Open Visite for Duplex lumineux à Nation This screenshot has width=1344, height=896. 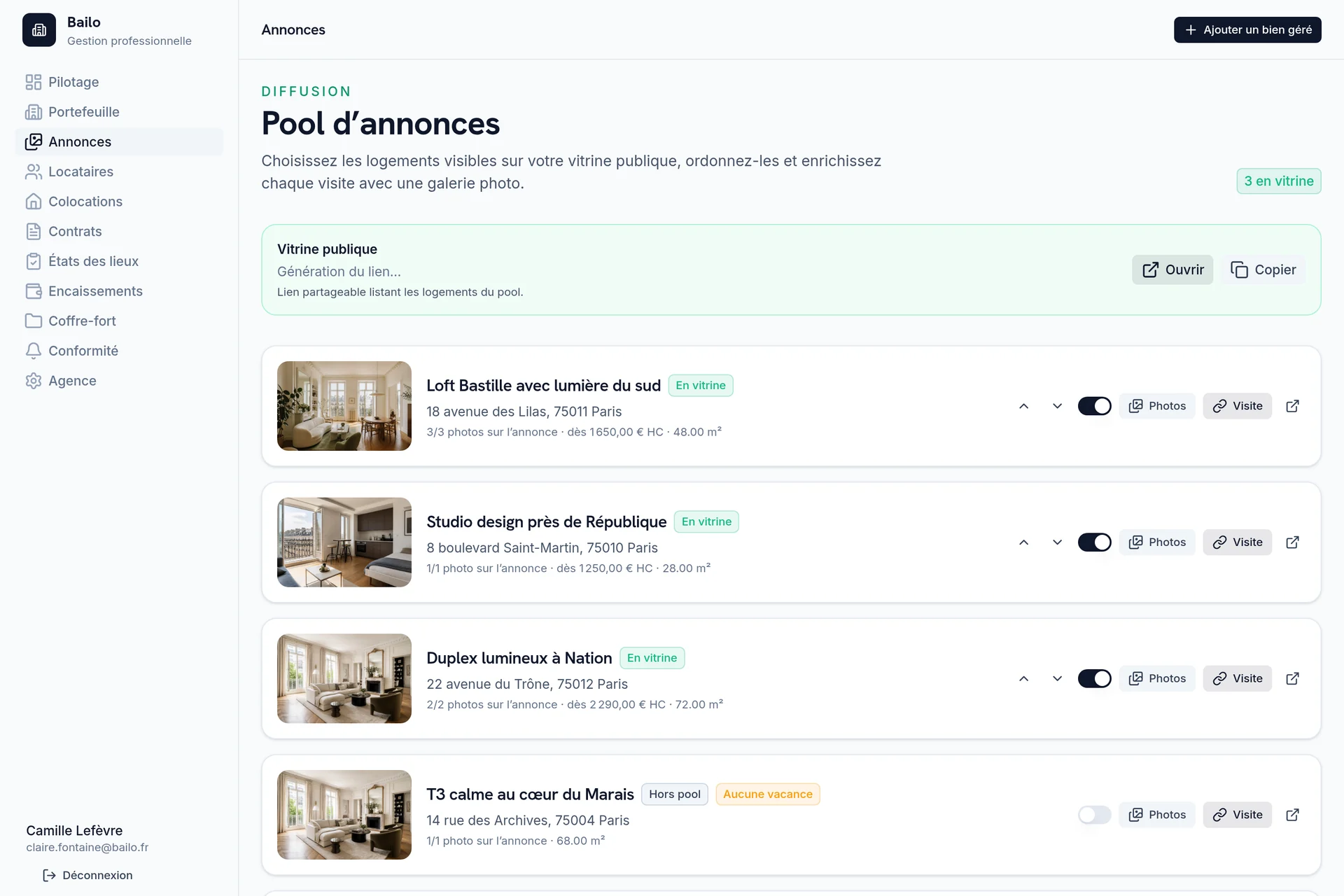(x=1238, y=678)
